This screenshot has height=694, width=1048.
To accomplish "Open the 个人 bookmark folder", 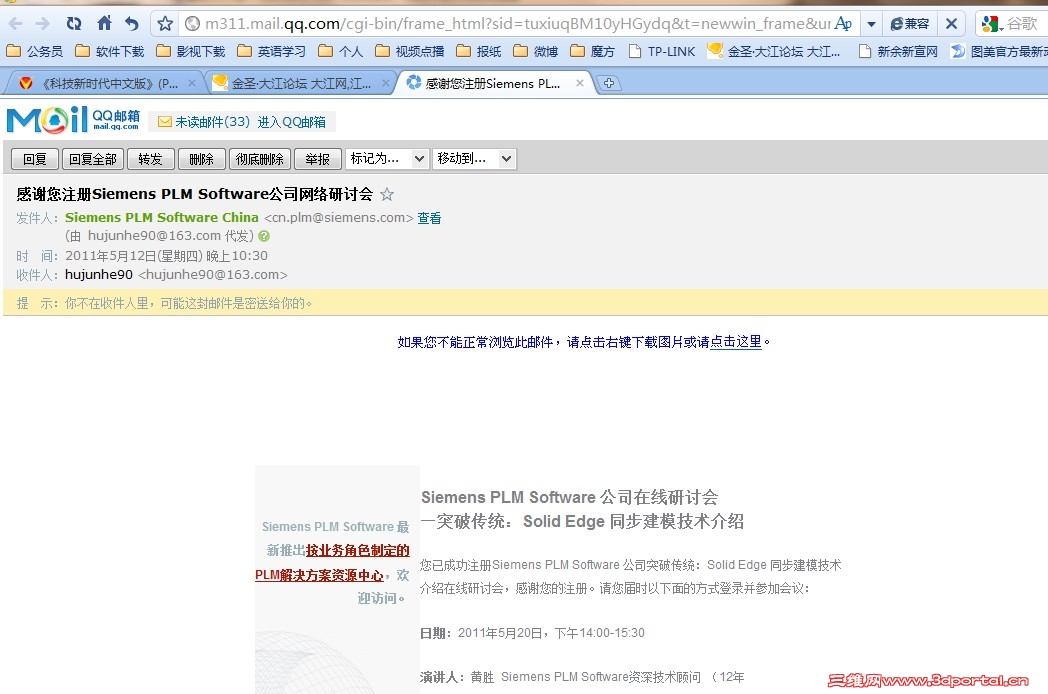I will [x=341, y=51].
